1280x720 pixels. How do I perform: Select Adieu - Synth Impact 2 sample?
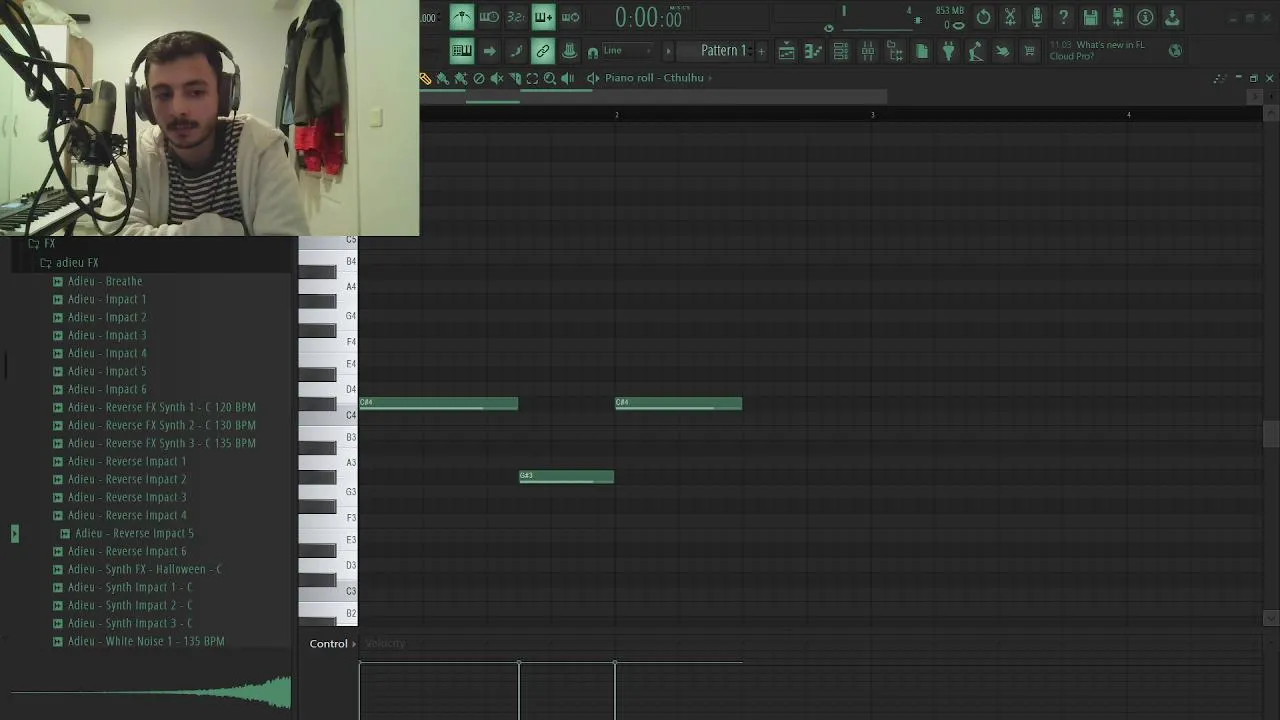pyautogui.click(x=130, y=605)
